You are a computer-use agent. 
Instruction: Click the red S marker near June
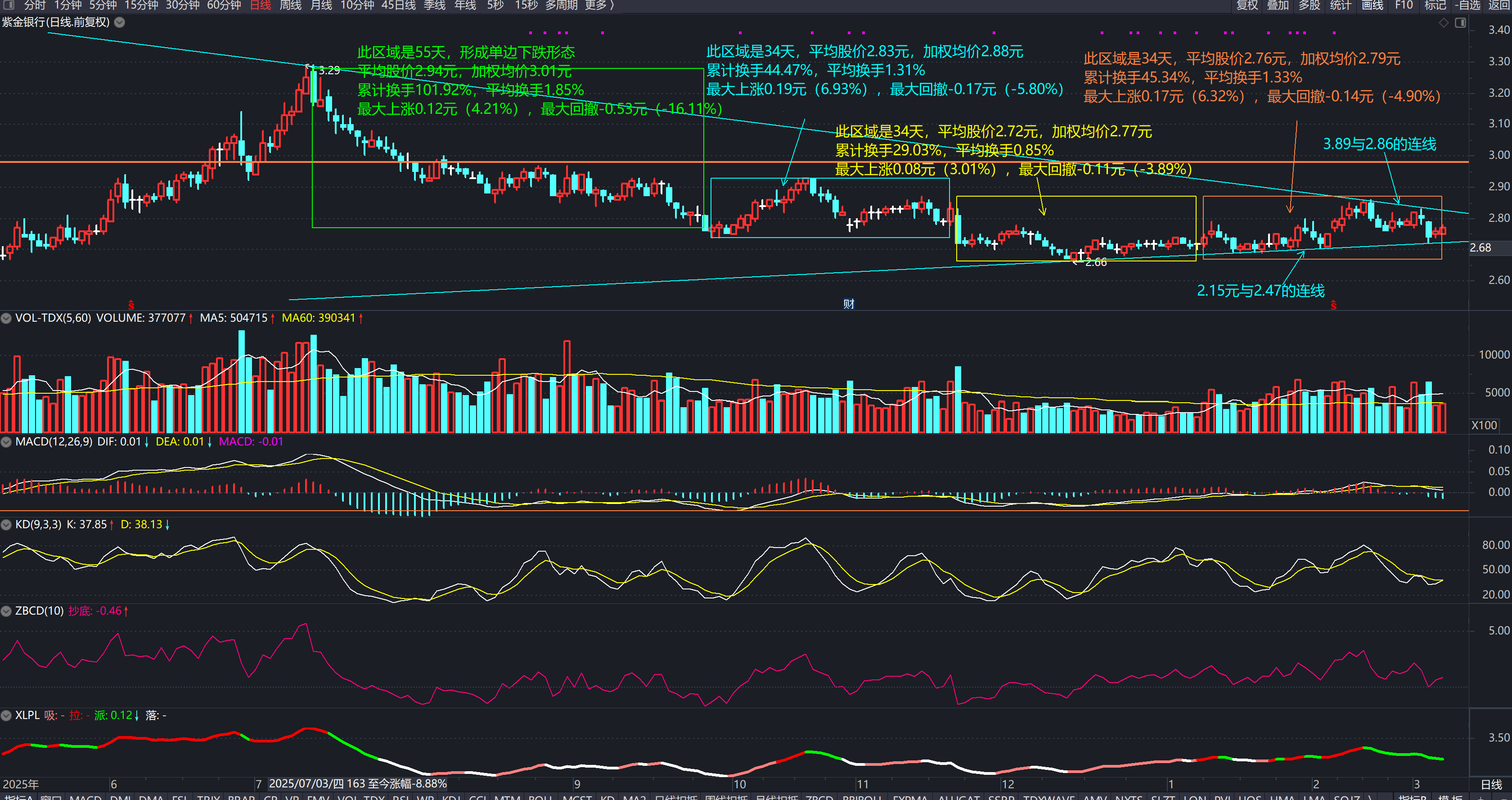(x=131, y=305)
